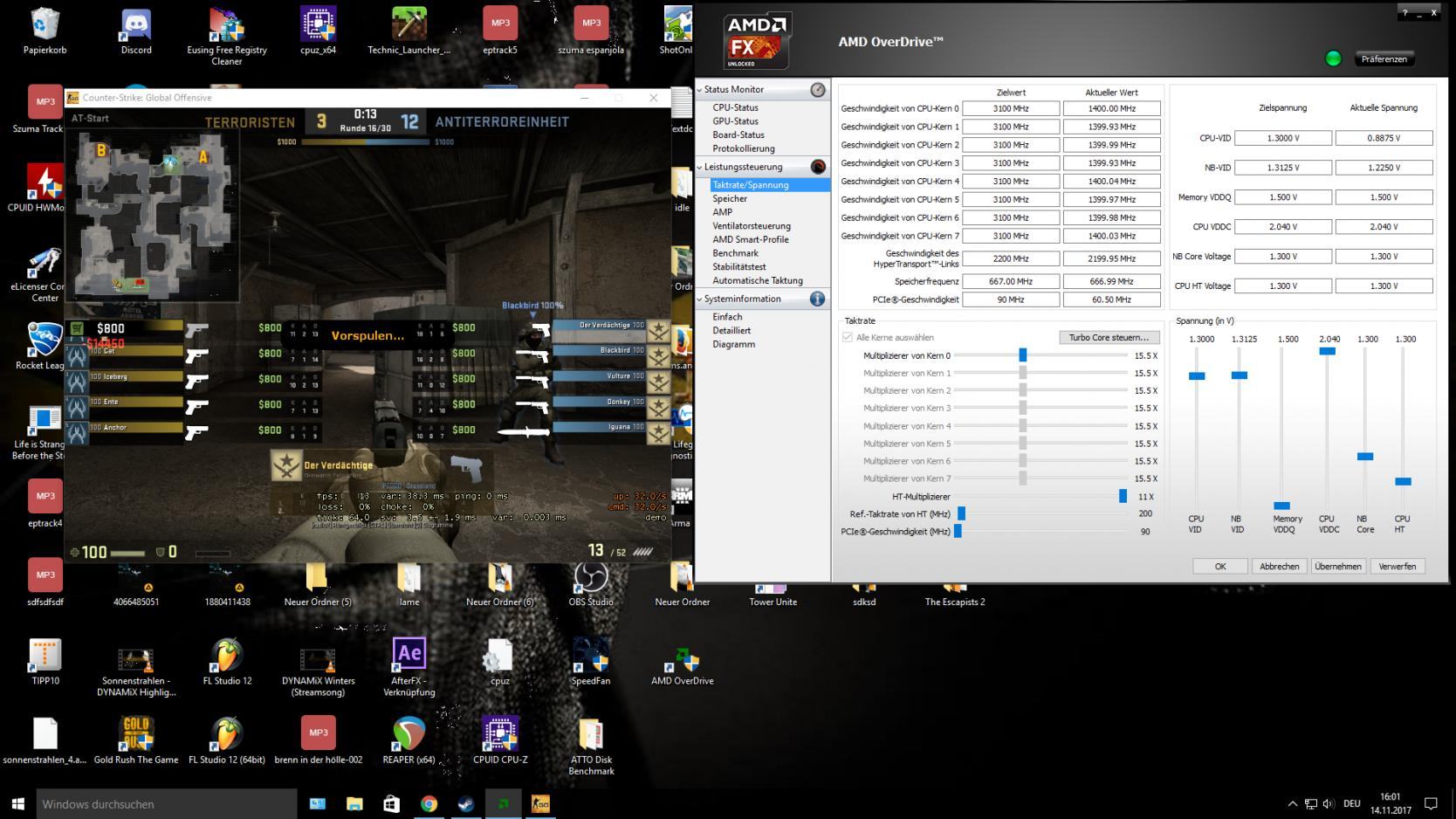Click the Memory VDDQ voltage slider handle

pos(1281,506)
